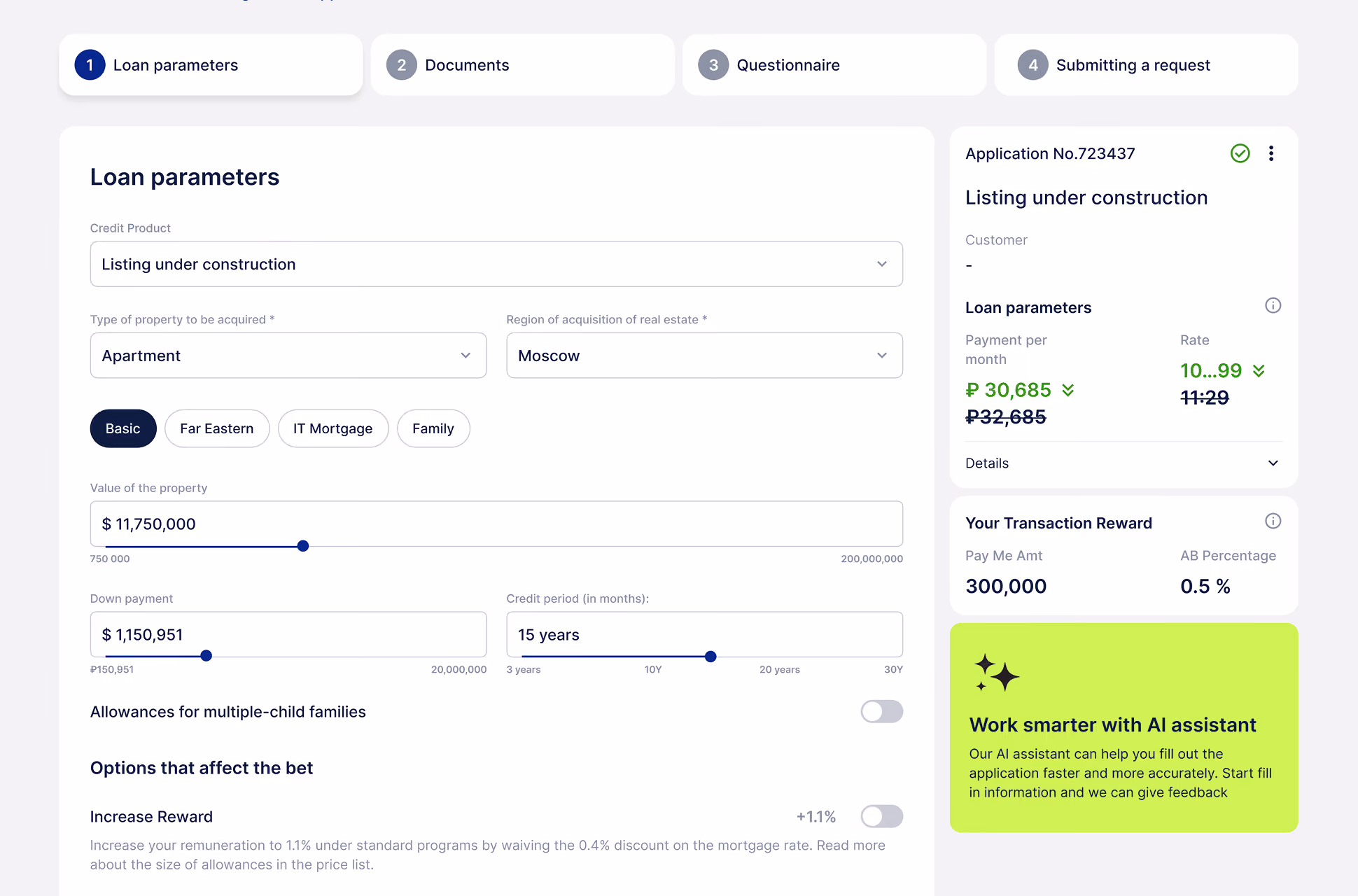Click green double chevron beside rate
Image resolution: width=1358 pixels, height=896 pixels.
click(1259, 370)
